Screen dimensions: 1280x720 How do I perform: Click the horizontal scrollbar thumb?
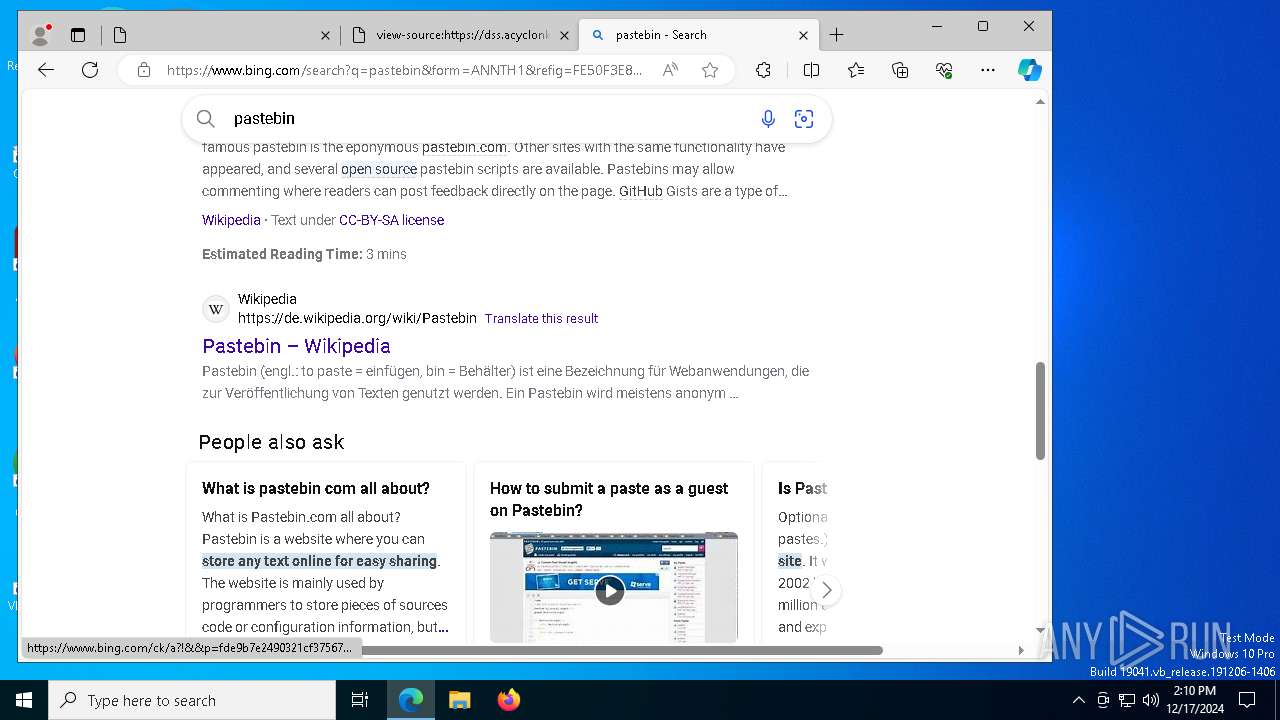(622, 650)
